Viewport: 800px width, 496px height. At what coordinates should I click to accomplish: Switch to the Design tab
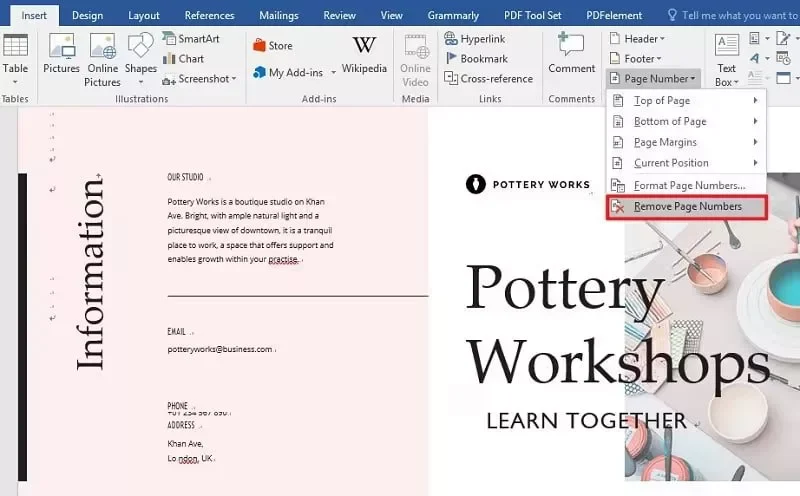tap(87, 15)
